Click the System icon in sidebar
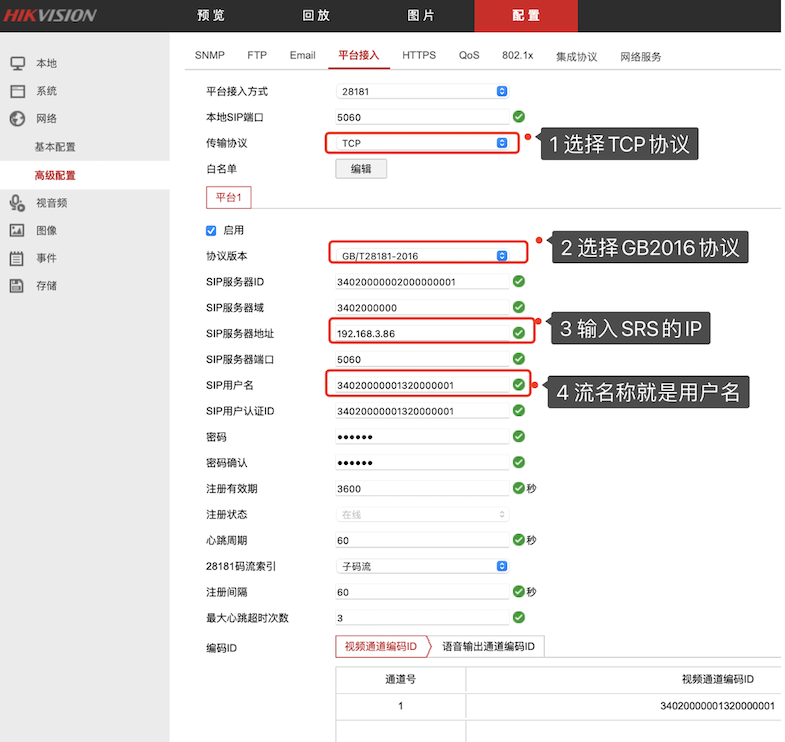The image size is (785, 742). (x=17, y=91)
